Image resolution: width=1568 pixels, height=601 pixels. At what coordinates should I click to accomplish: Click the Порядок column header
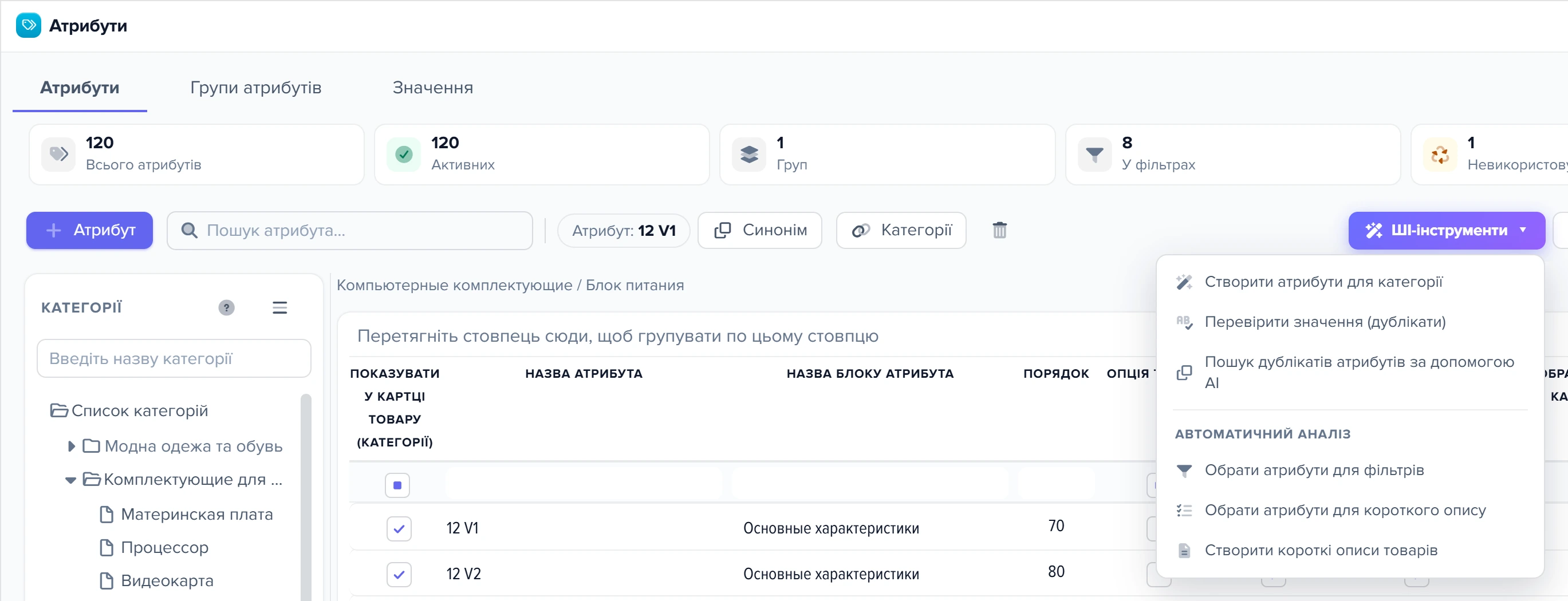click(1056, 374)
